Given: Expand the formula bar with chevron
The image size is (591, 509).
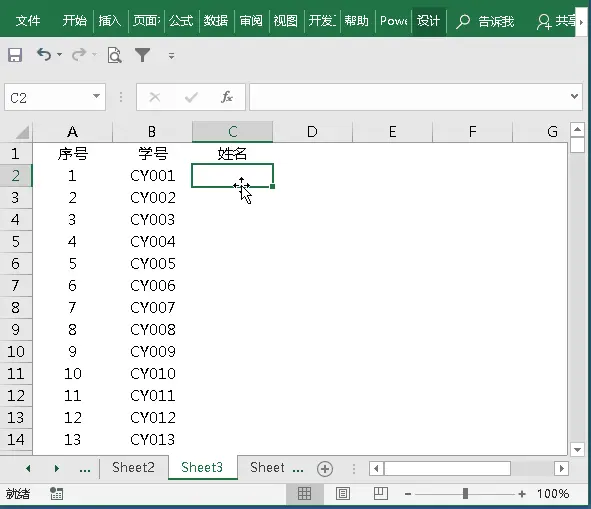Looking at the screenshot, I should pyautogui.click(x=574, y=97).
